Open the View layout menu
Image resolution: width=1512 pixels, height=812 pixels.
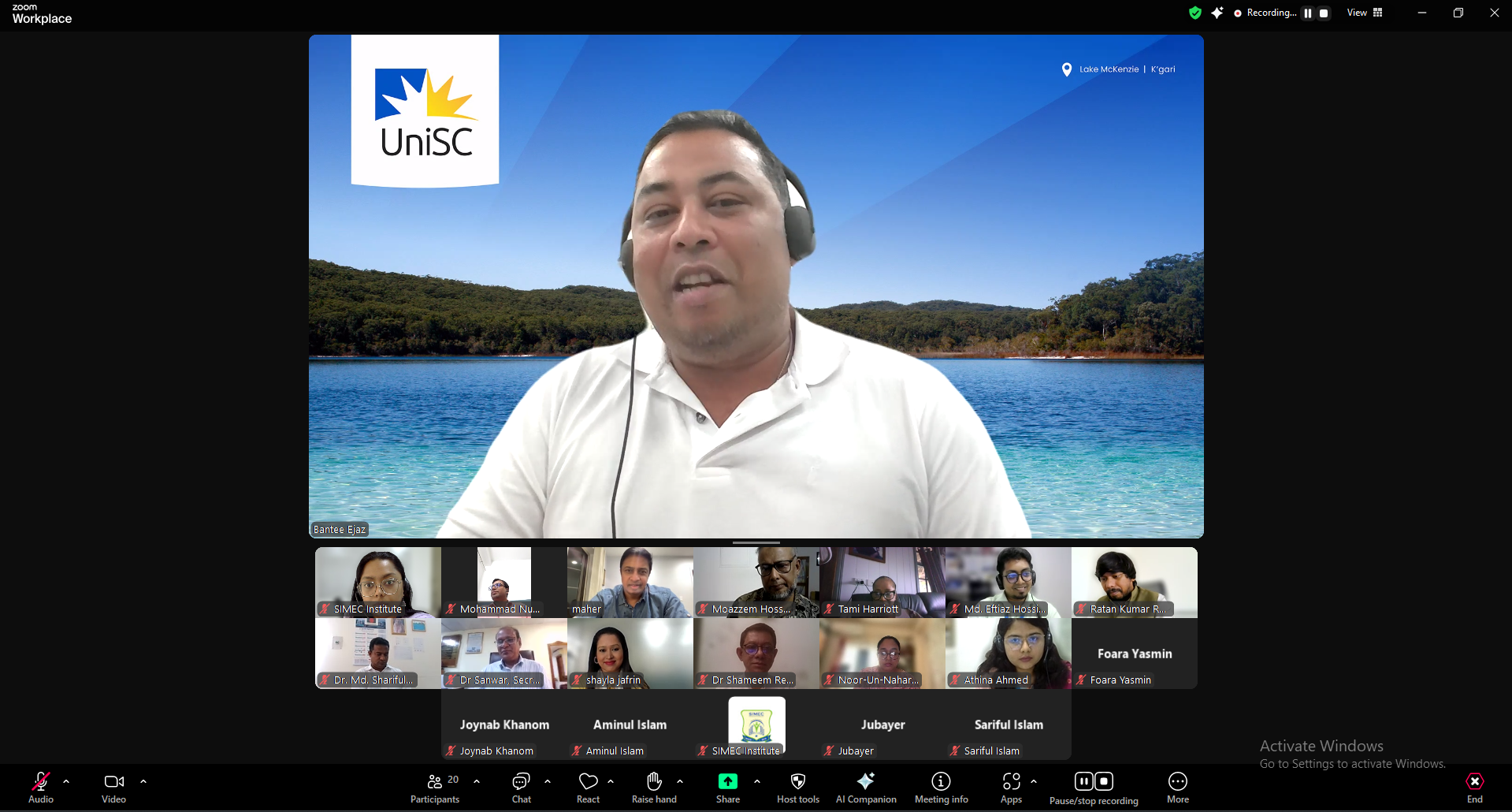(x=1365, y=13)
